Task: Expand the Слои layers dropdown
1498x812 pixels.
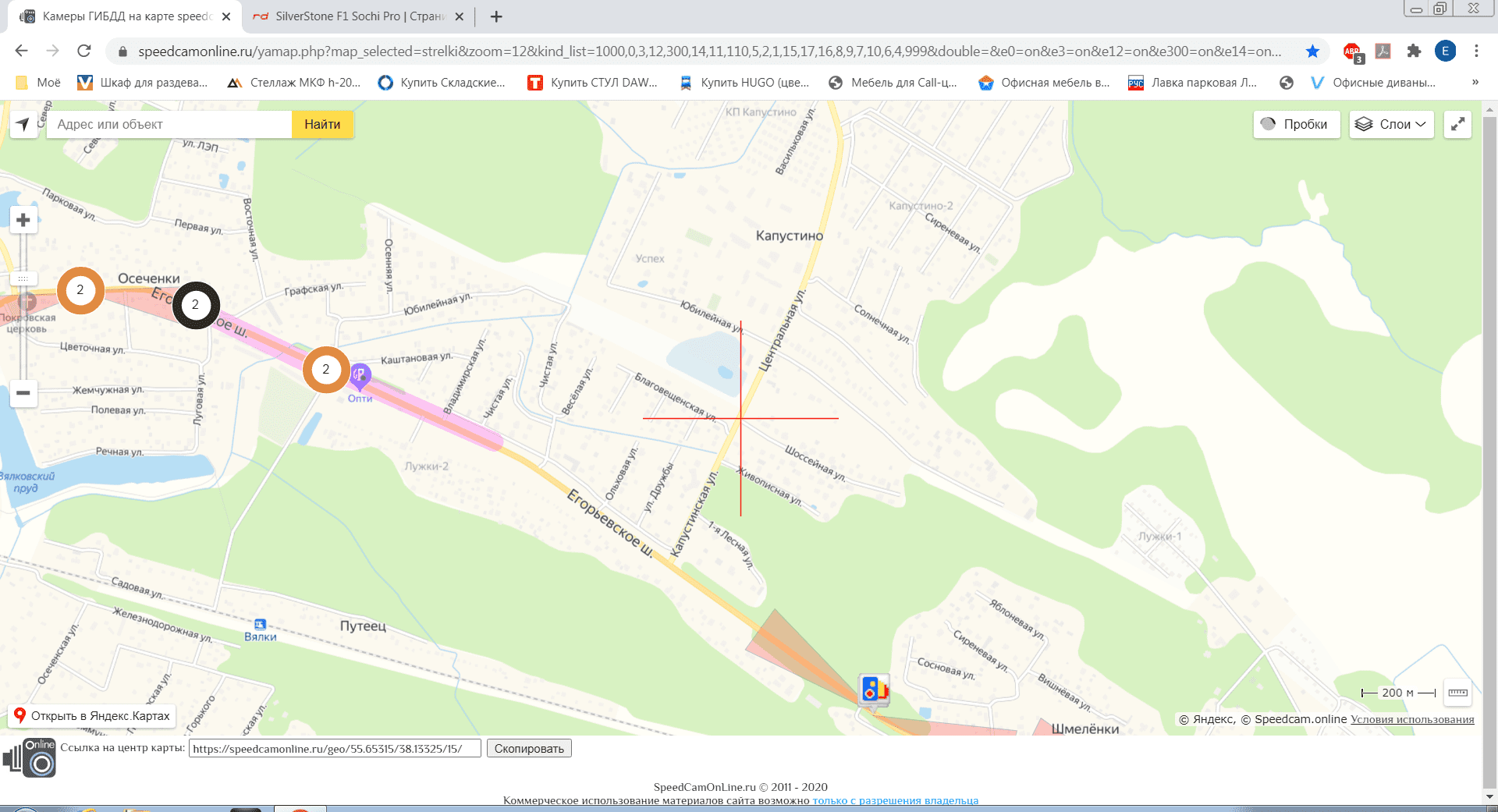Action: (1391, 125)
